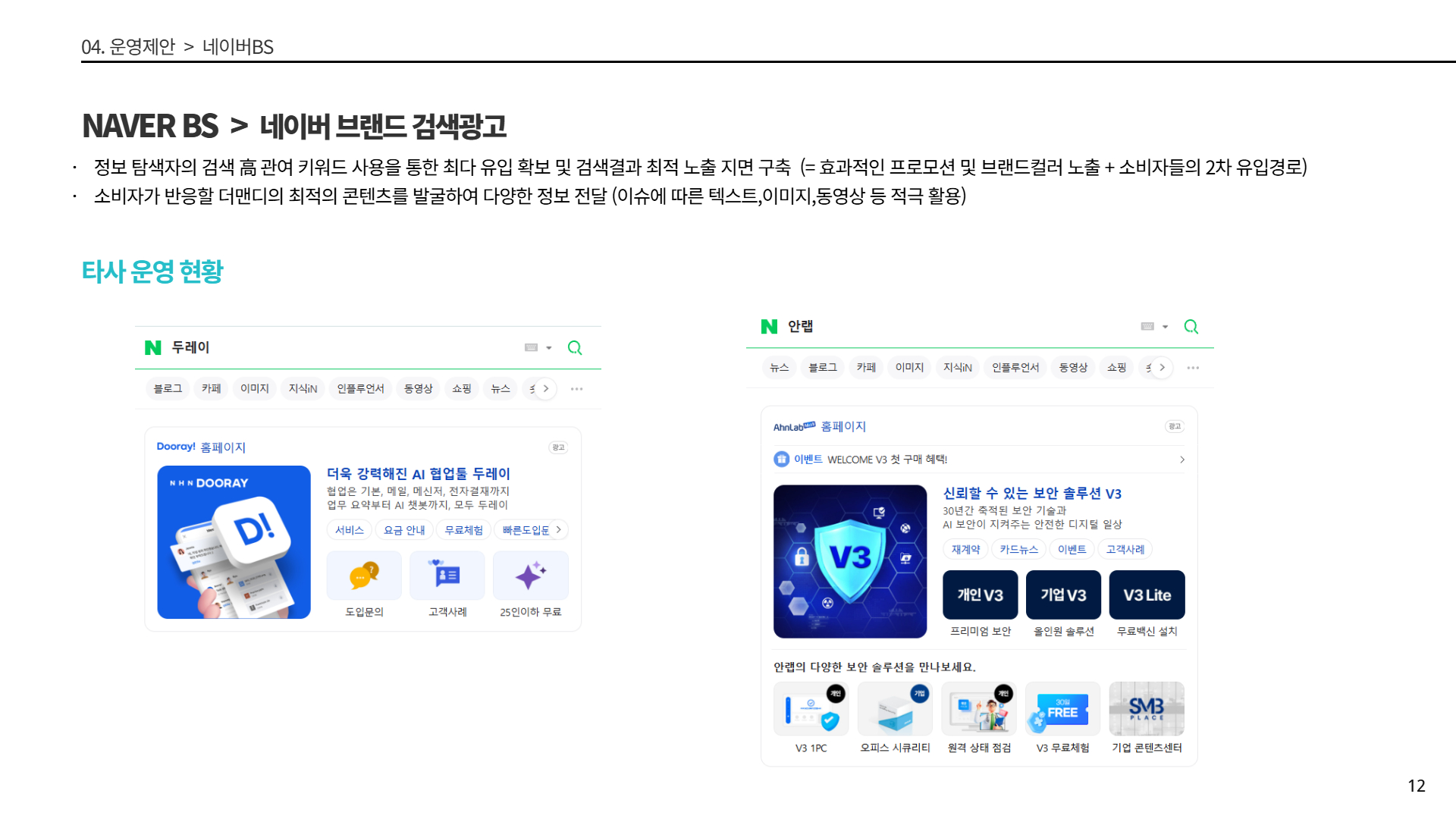This screenshot has width=1456, height=819.
Task: Select the 블로그 tab under 두레이 search
Action: click(x=168, y=389)
